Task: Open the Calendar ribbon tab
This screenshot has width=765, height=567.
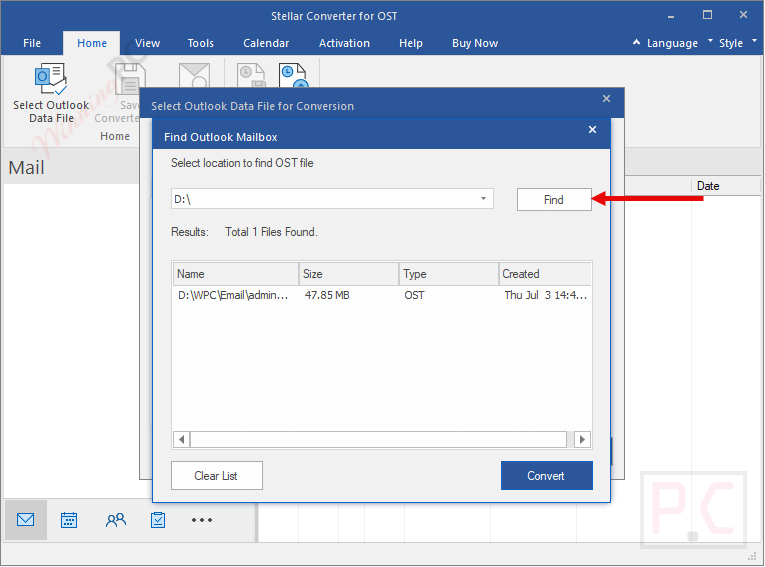Action: 266,43
